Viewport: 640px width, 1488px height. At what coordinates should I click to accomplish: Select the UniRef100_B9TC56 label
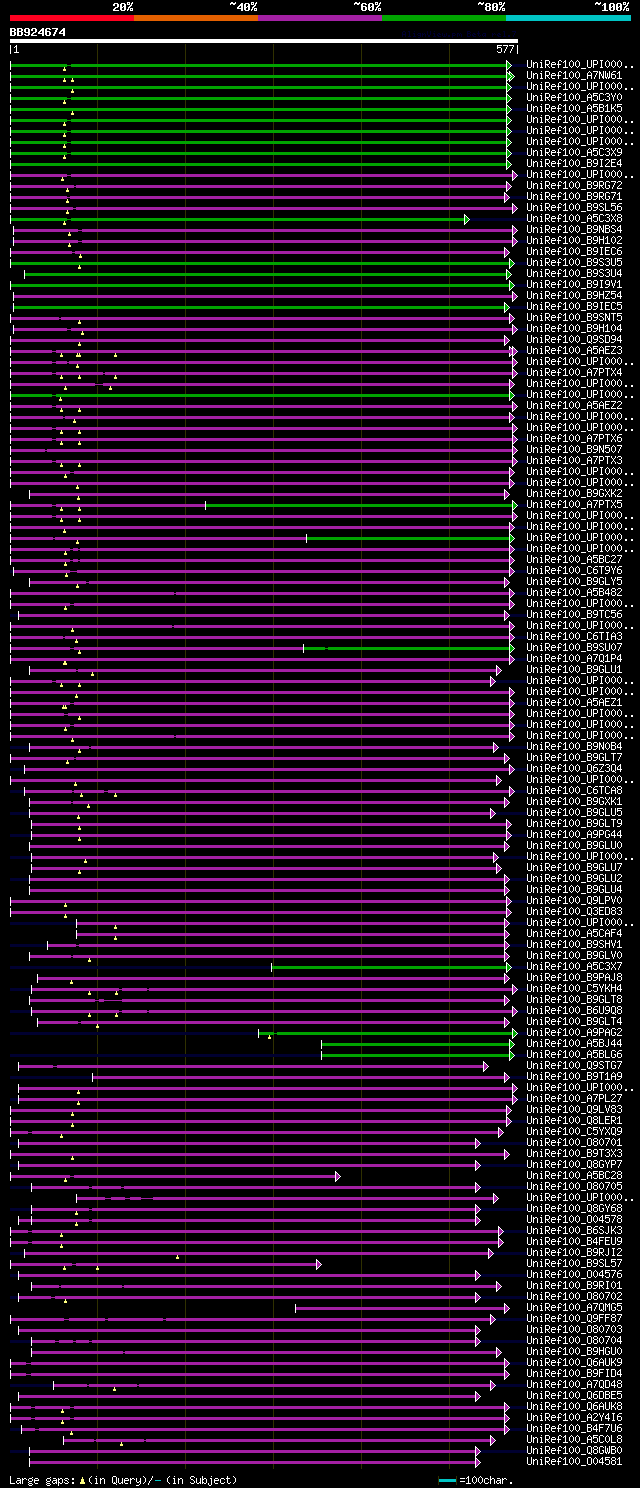coord(574,615)
